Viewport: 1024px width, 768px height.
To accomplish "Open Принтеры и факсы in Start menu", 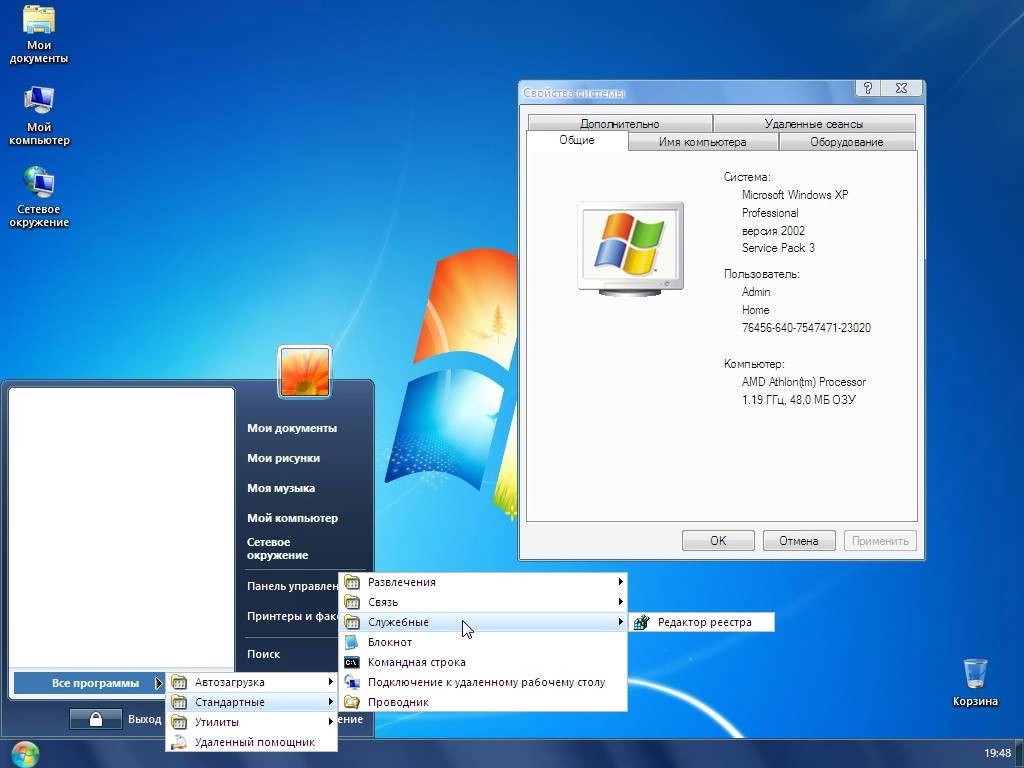I will pyautogui.click(x=292, y=616).
